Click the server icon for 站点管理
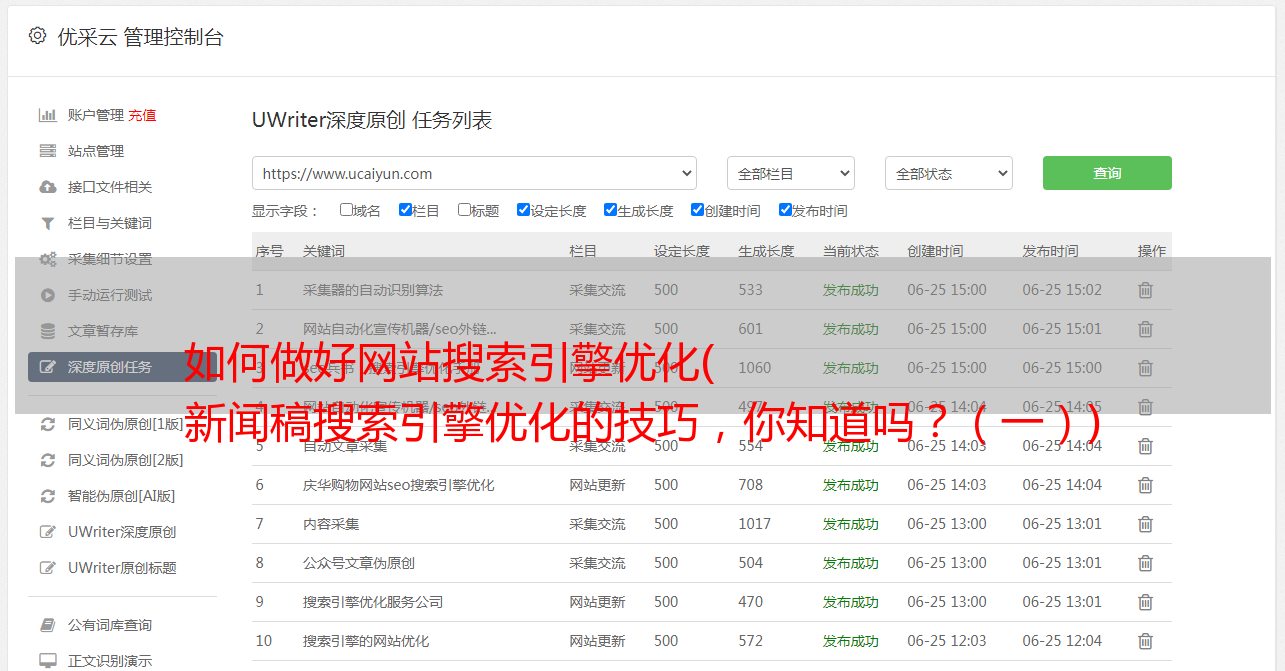The height and width of the screenshot is (671, 1285). 47,151
